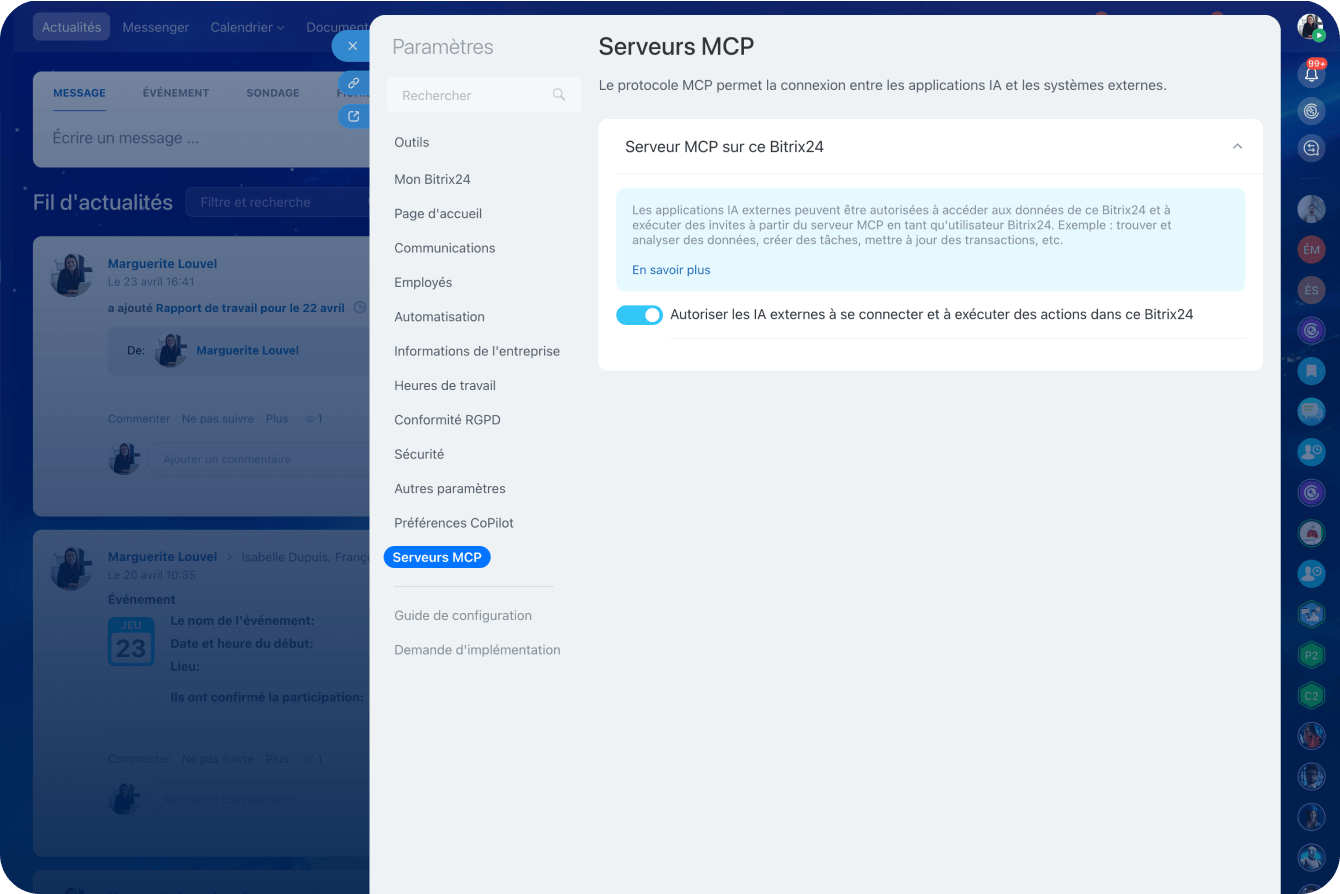Select the MESSAGE tab in post composer
The height and width of the screenshot is (894, 1340).
[x=79, y=93]
